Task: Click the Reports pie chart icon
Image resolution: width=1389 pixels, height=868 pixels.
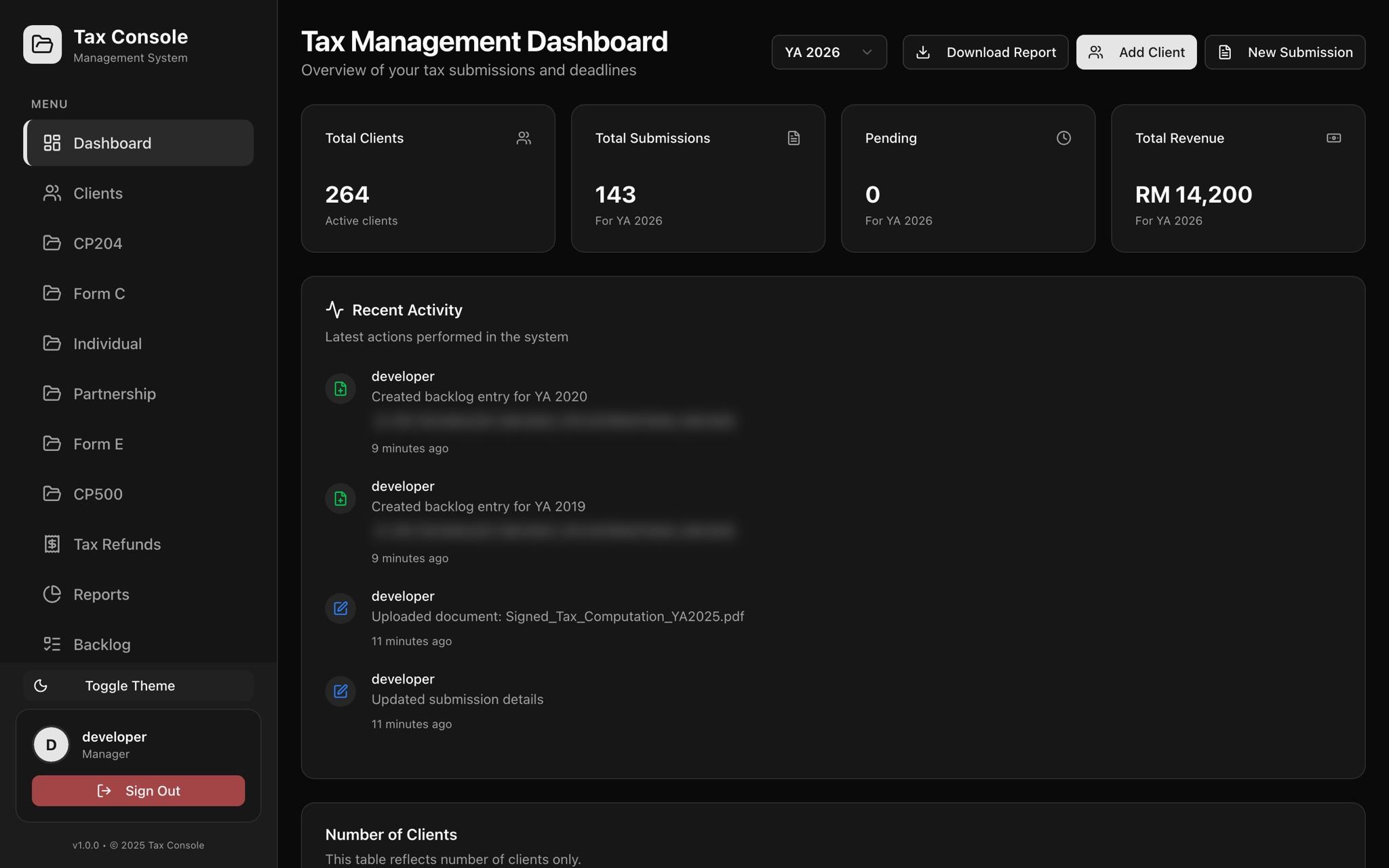Action: 52,594
